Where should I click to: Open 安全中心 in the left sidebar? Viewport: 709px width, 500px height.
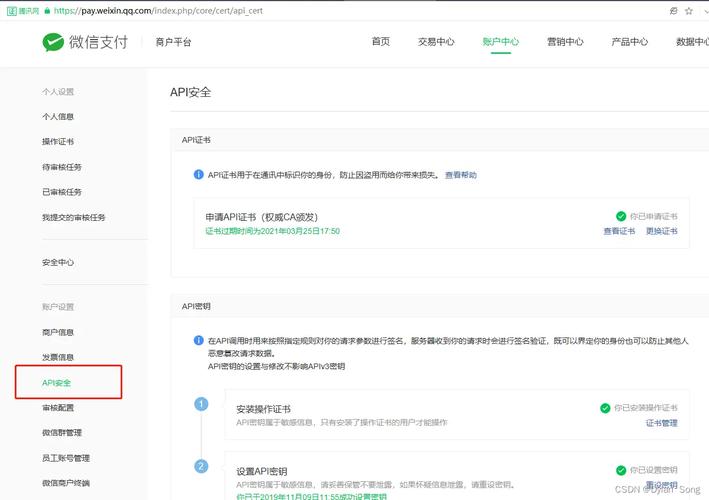(58, 262)
